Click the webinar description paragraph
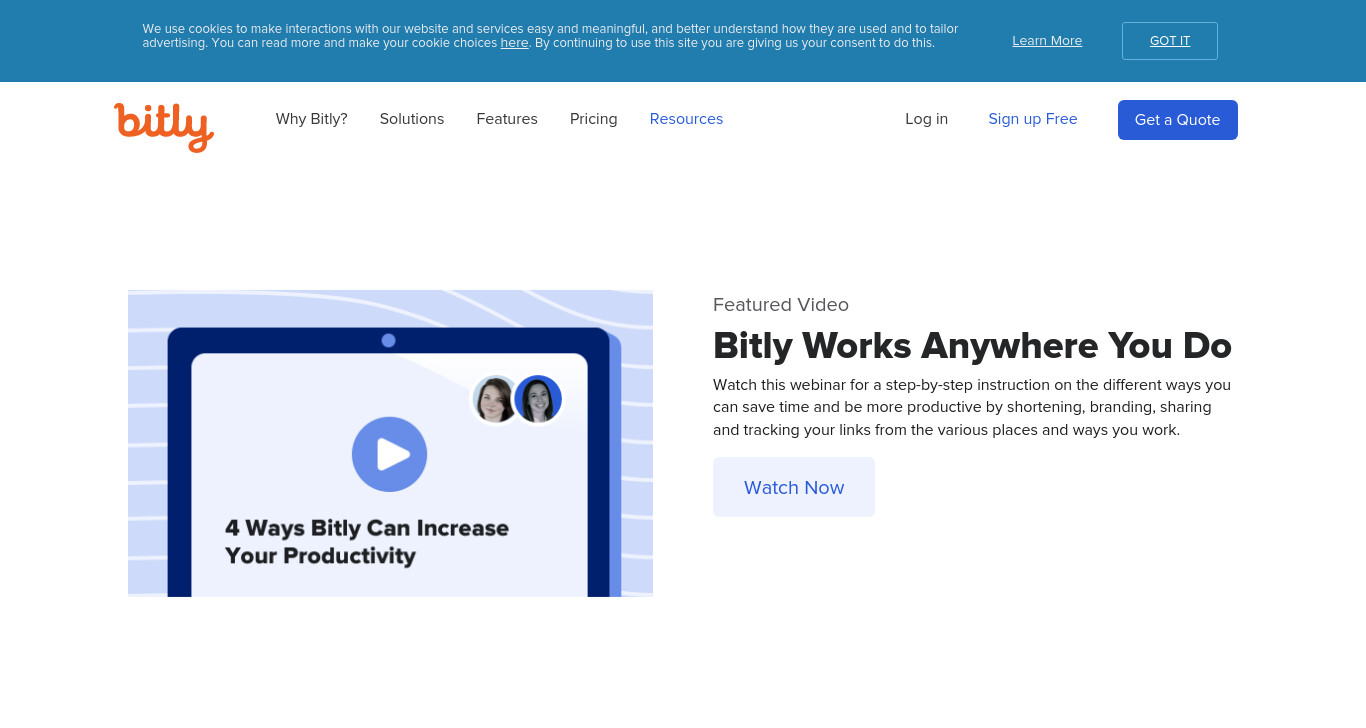The image size is (1366, 728). pos(972,407)
